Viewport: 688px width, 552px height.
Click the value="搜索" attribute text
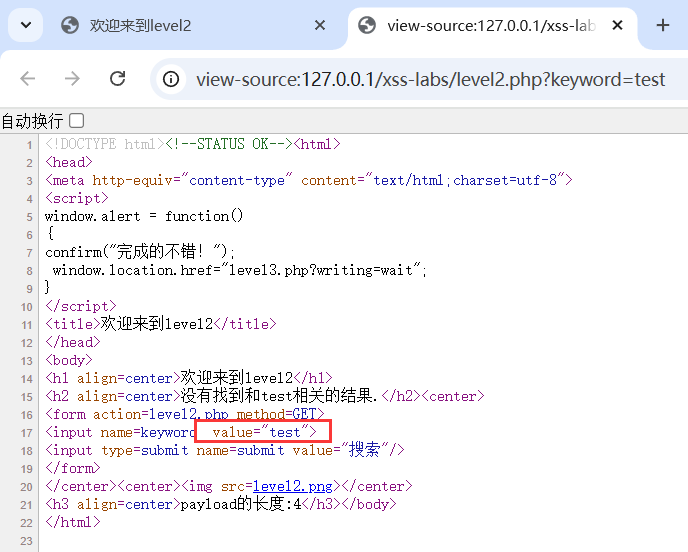(340, 450)
